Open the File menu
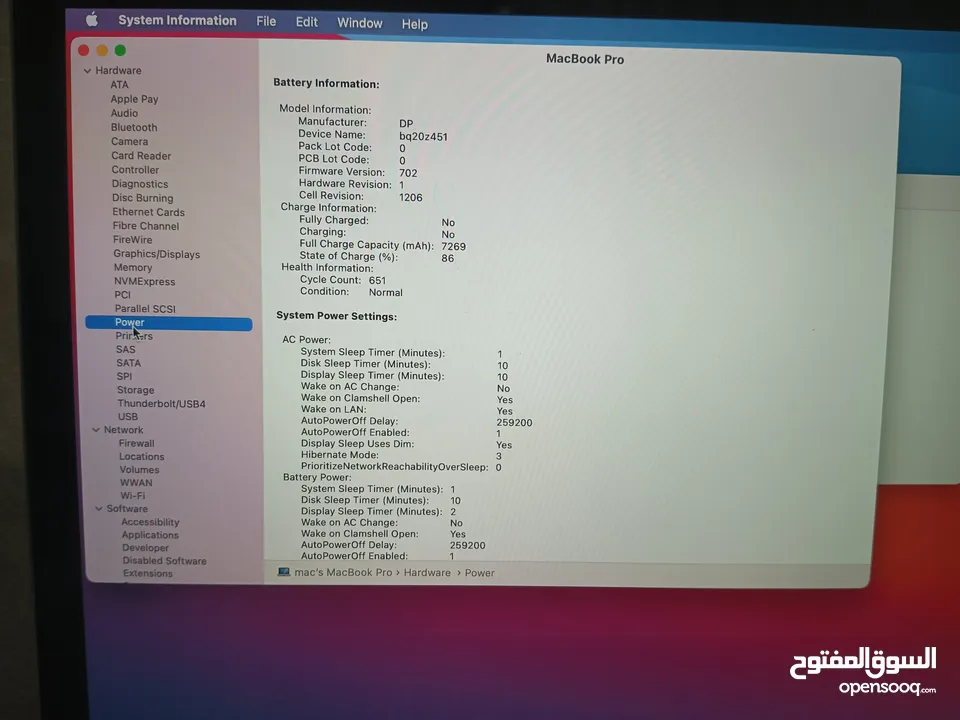The image size is (960, 720). pos(266,21)
